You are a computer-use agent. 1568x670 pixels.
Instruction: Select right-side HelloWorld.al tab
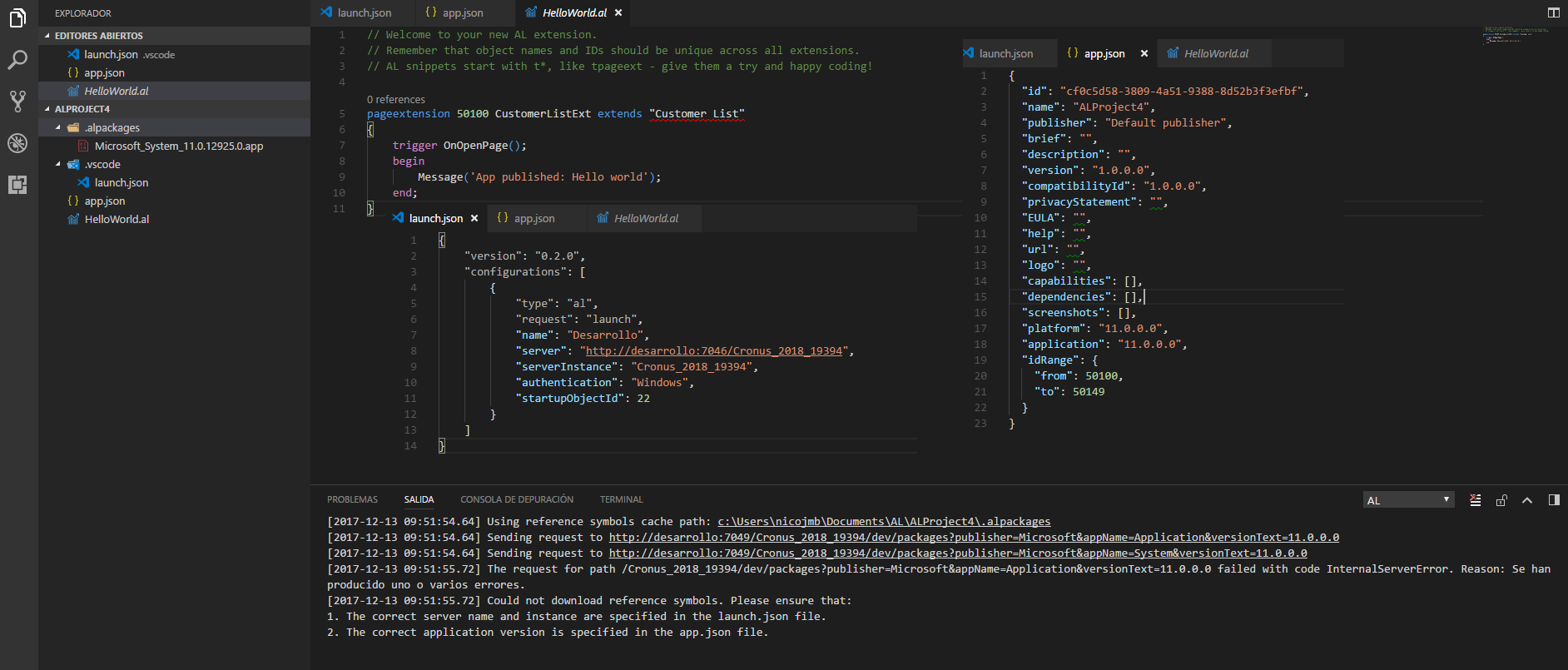[x=1216, y=53]
